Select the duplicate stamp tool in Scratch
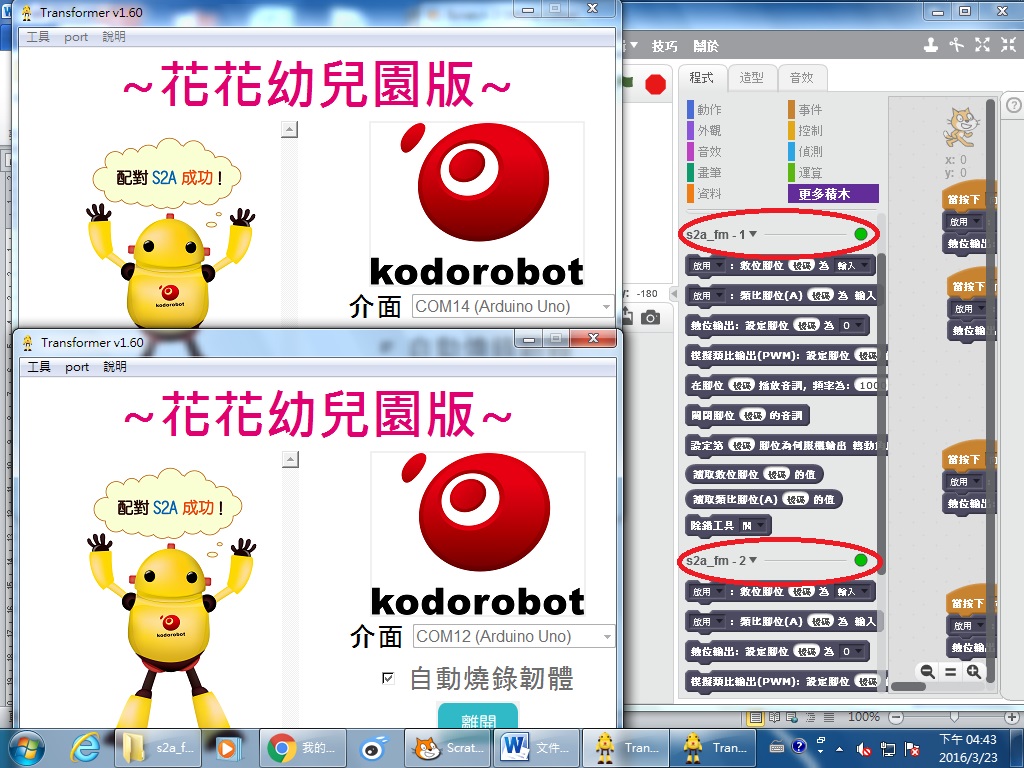 click(931, 45)
